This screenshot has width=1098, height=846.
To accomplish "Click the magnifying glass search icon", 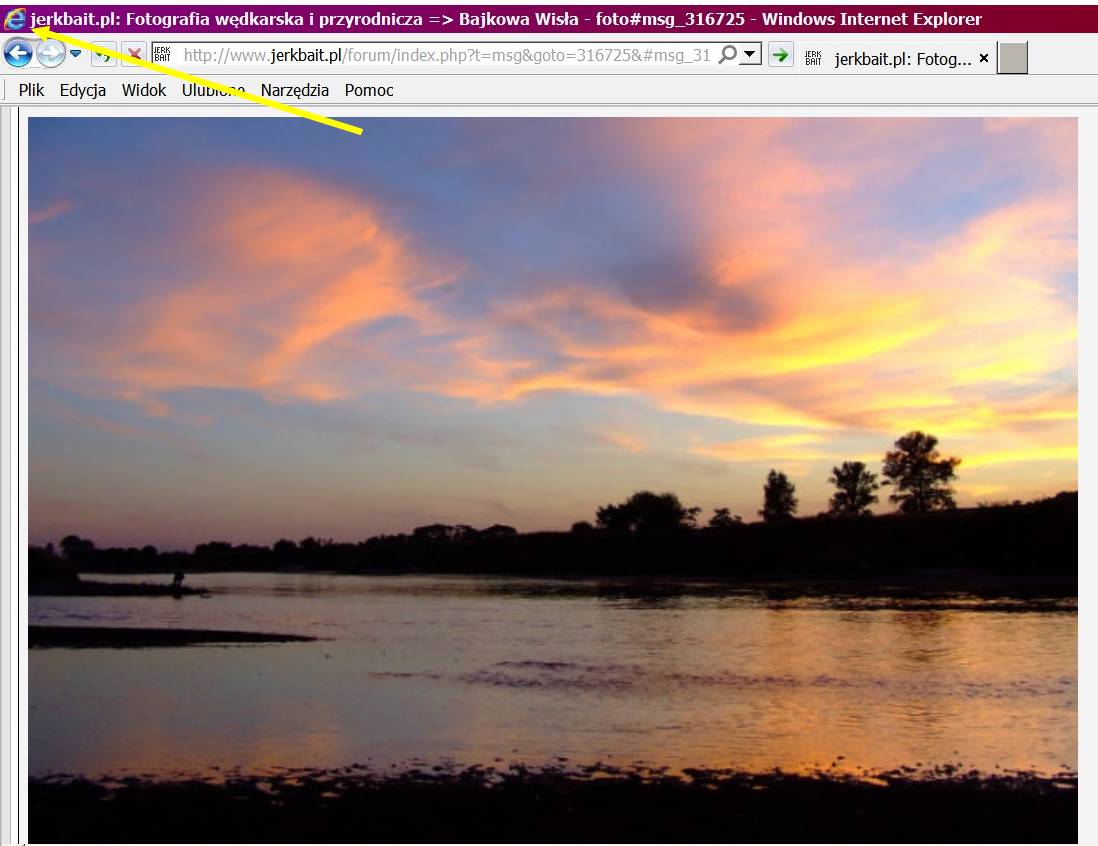I will [x=727, y=55].
